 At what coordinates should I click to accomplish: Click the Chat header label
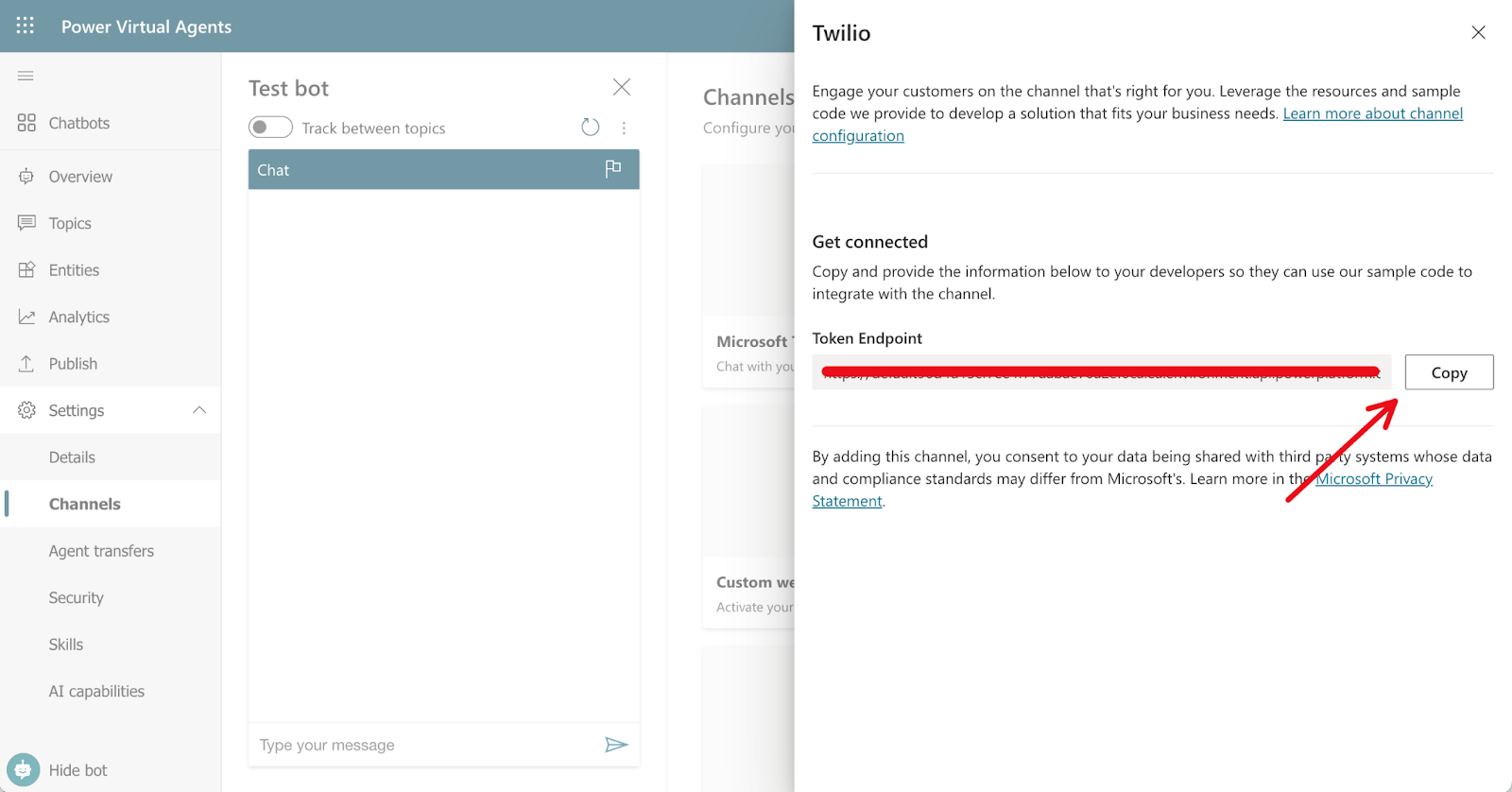point(273,170)
